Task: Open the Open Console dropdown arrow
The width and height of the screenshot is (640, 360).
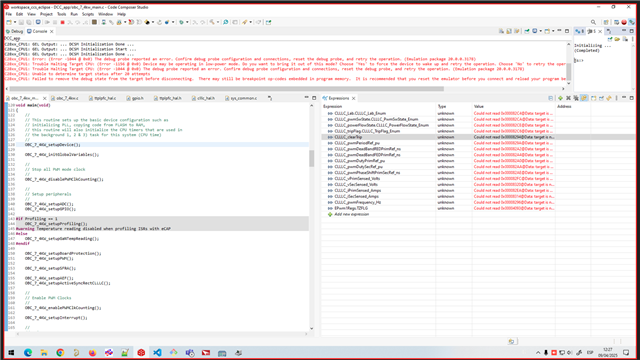Action: click(553, 31)
